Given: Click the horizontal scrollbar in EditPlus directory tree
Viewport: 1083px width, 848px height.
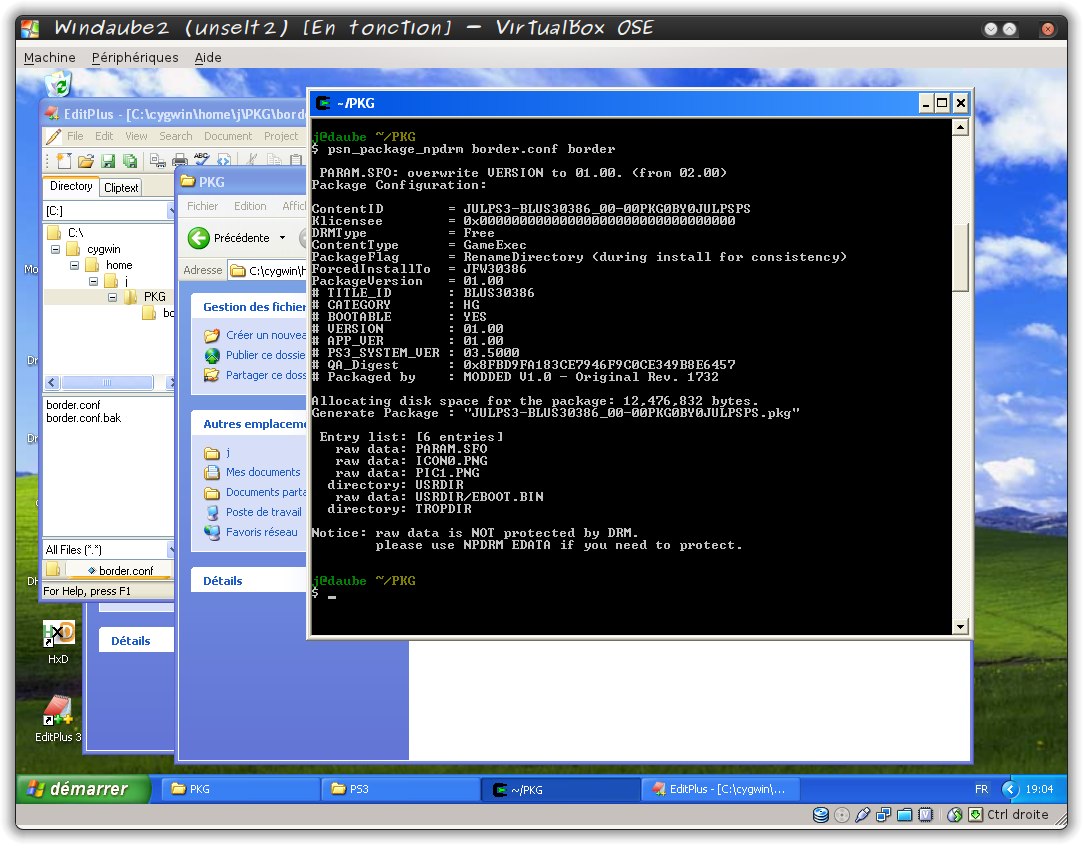Looking at the screenshot, I should [x=107, y=383].
